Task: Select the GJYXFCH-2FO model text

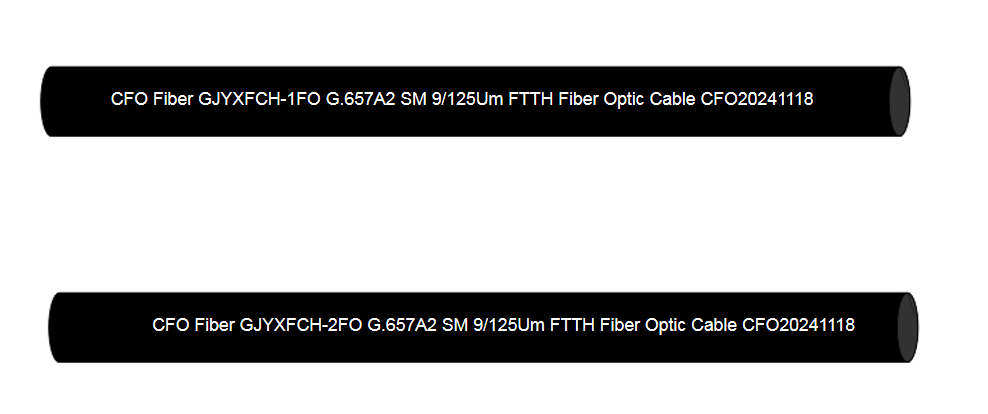Action: tap(302, 325)
